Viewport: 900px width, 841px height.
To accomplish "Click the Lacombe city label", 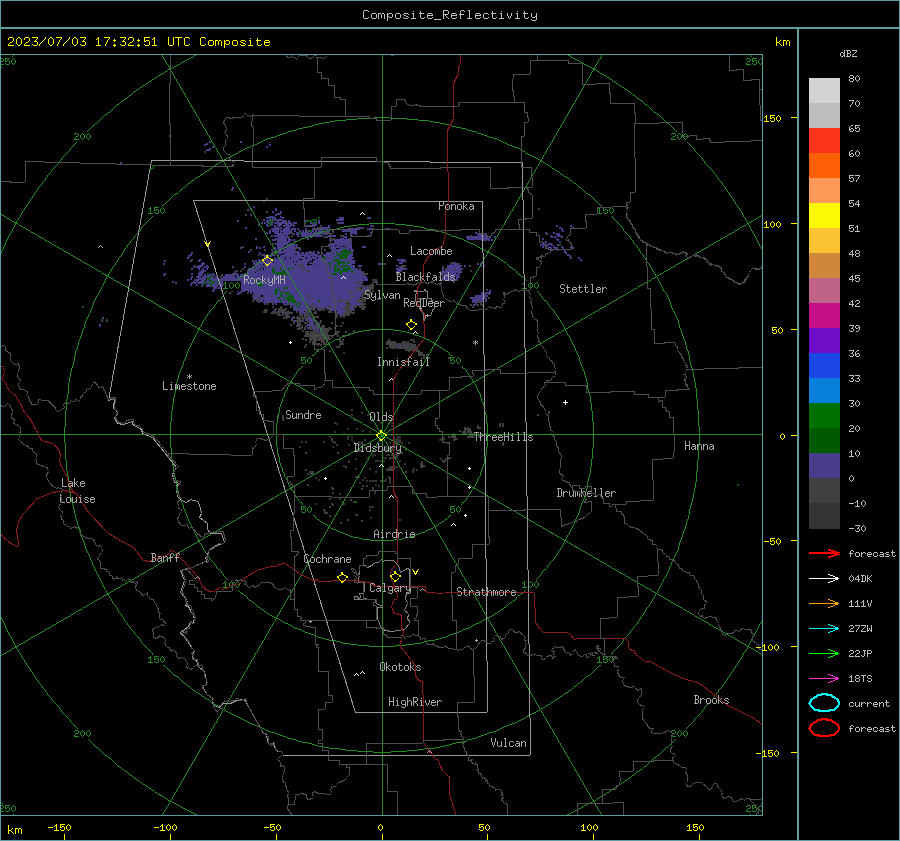I will (431, 251).
